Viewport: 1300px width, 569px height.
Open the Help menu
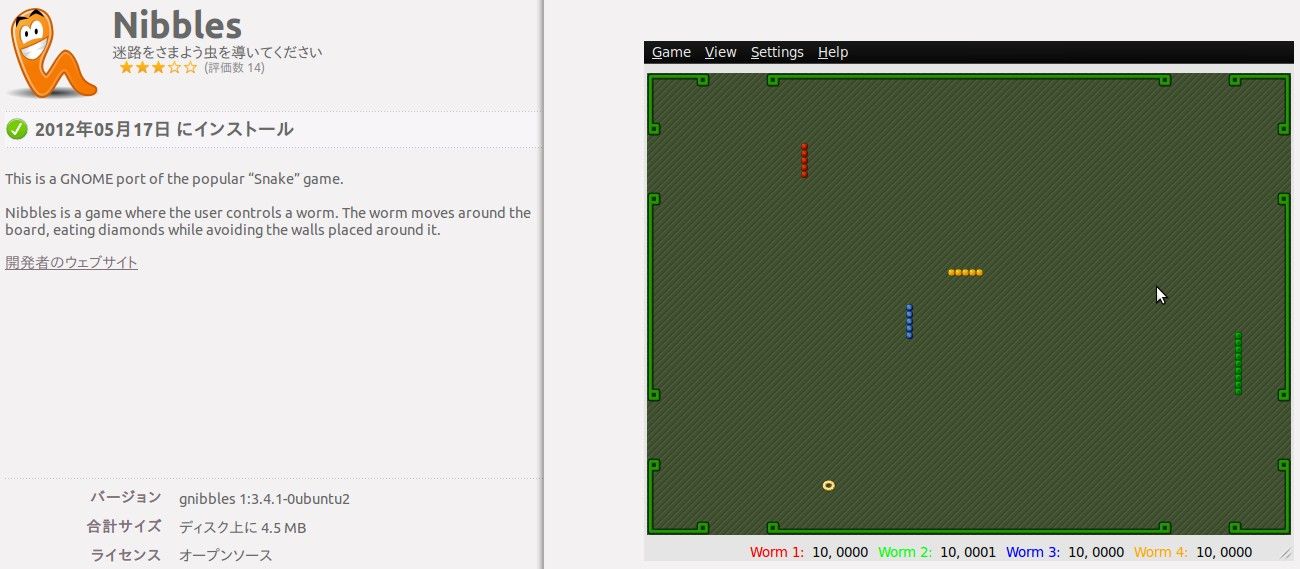(833, 52)
